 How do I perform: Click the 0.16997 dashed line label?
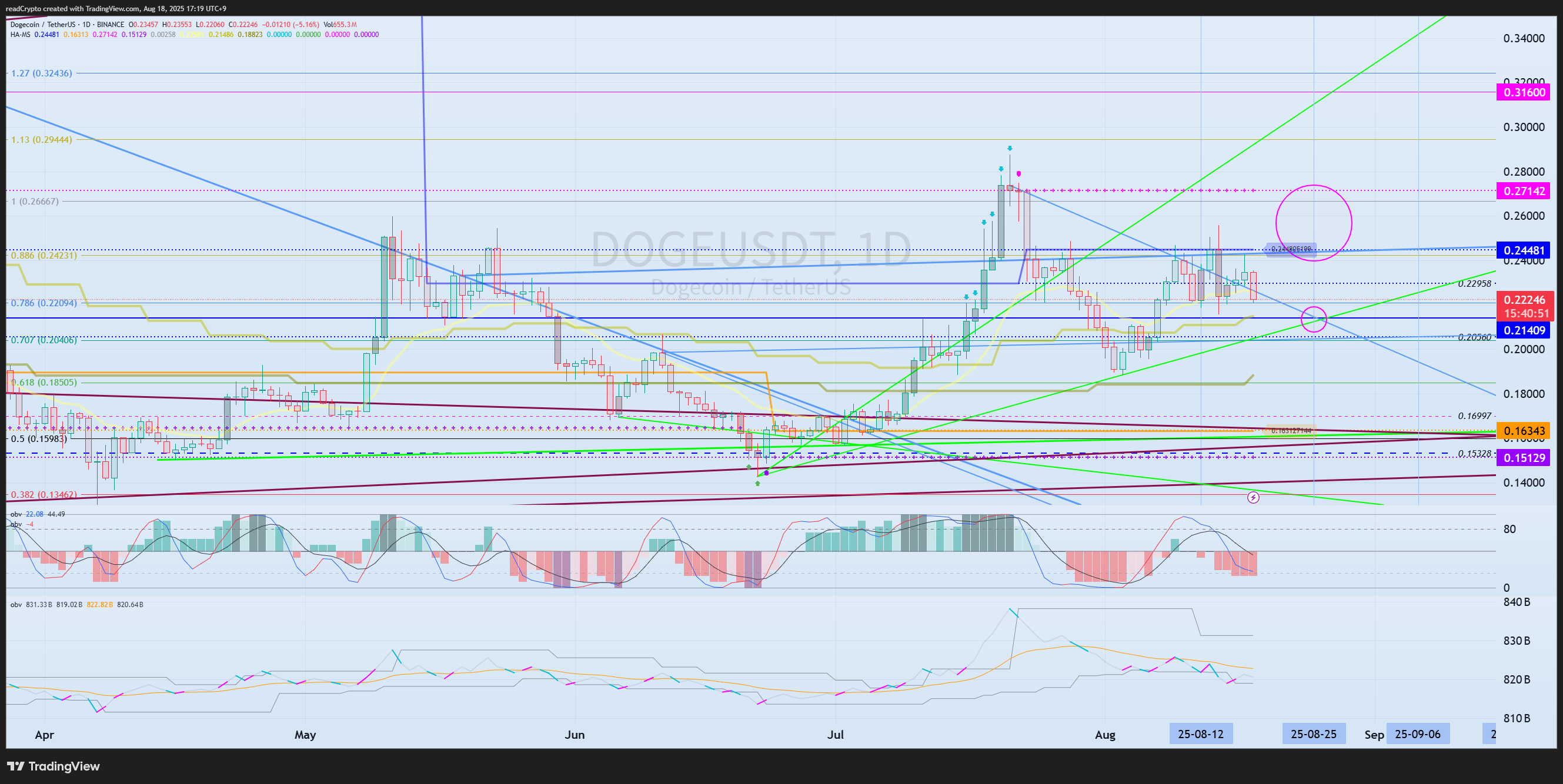coord(1474,416)
